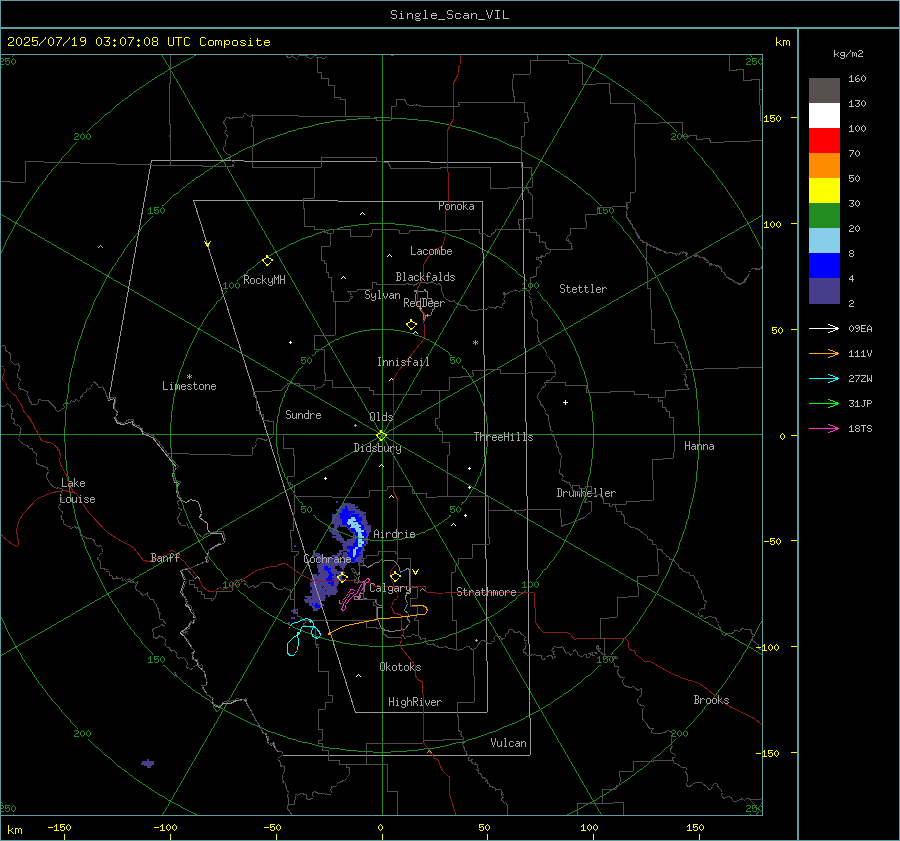The width and height of the screenshot is (900, 841).
Task: Click the Lake Louise label
Action: pyautogui.click(x=77, y=491)
